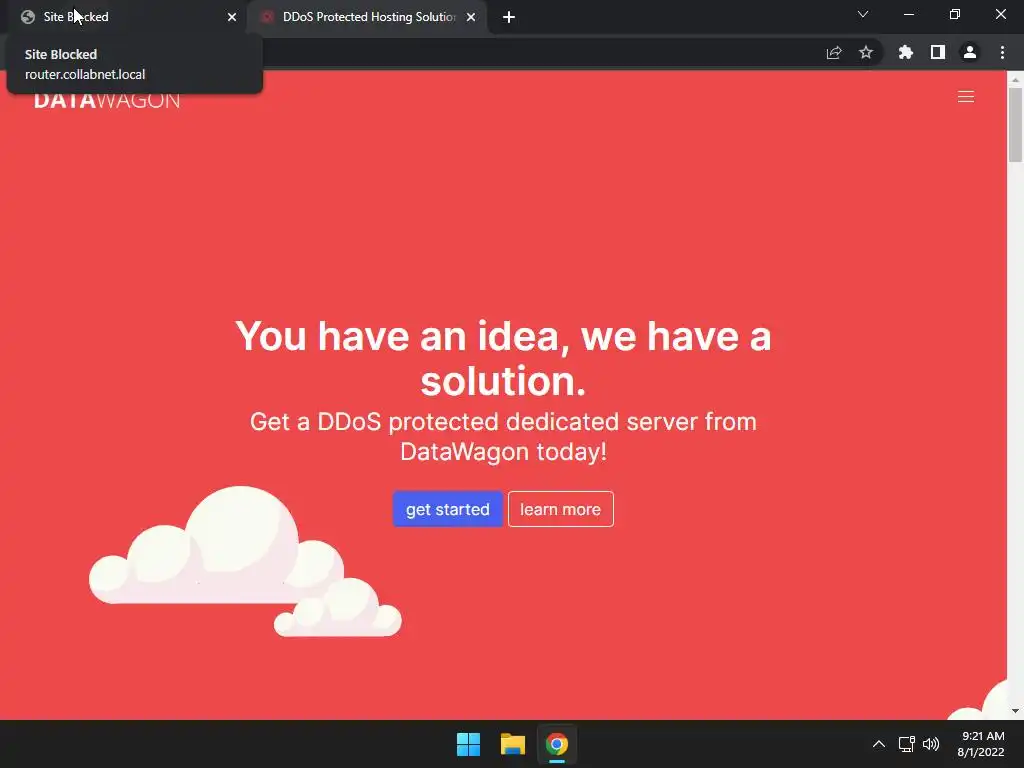Open the Chrome profile menu
1024x768 pixels.
tap(970, 52)
